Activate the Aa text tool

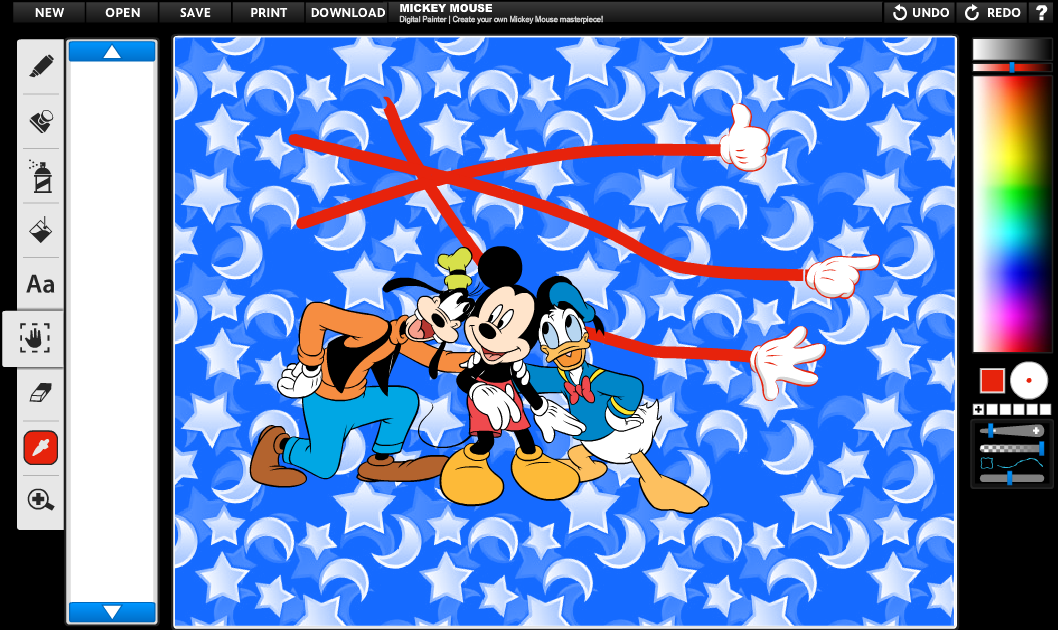pyautogui.click(x=40, y=284)
